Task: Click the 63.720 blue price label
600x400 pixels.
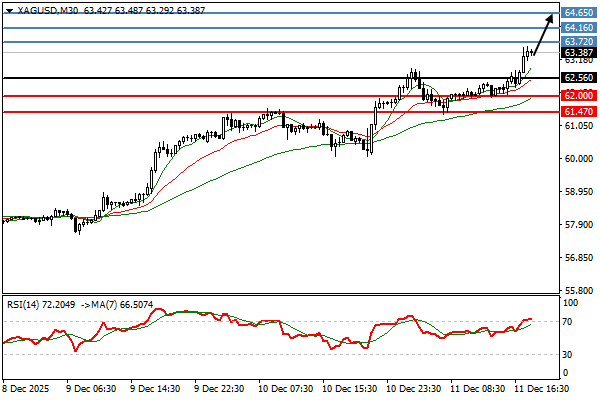Action: coord(578,42)
